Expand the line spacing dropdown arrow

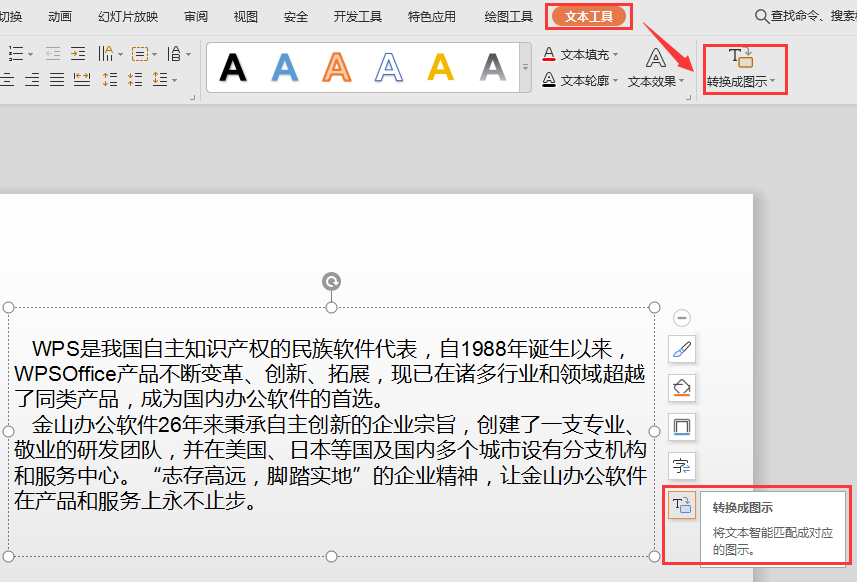point(174,80)
